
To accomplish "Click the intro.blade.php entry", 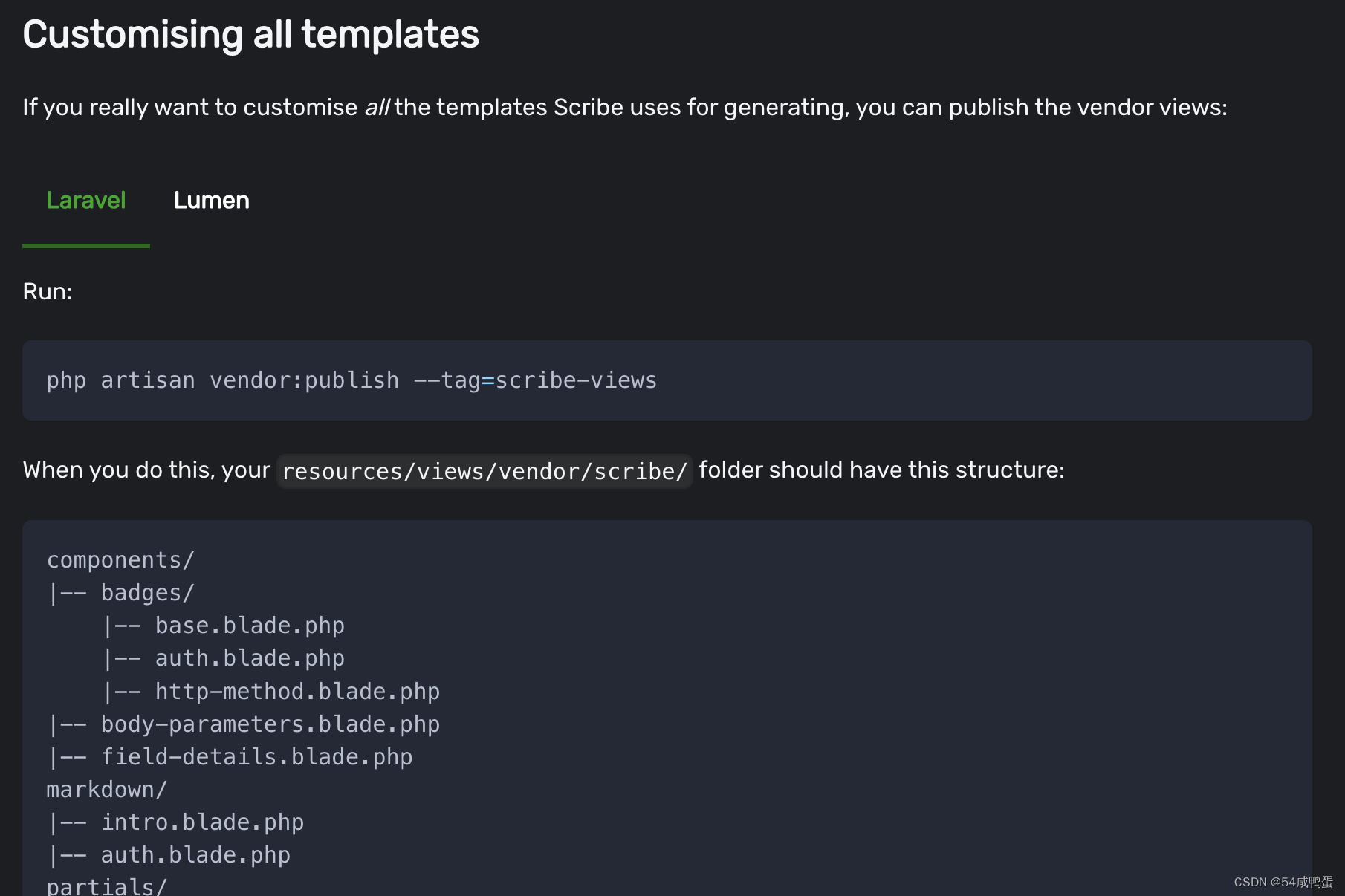I will coord(202,822).
